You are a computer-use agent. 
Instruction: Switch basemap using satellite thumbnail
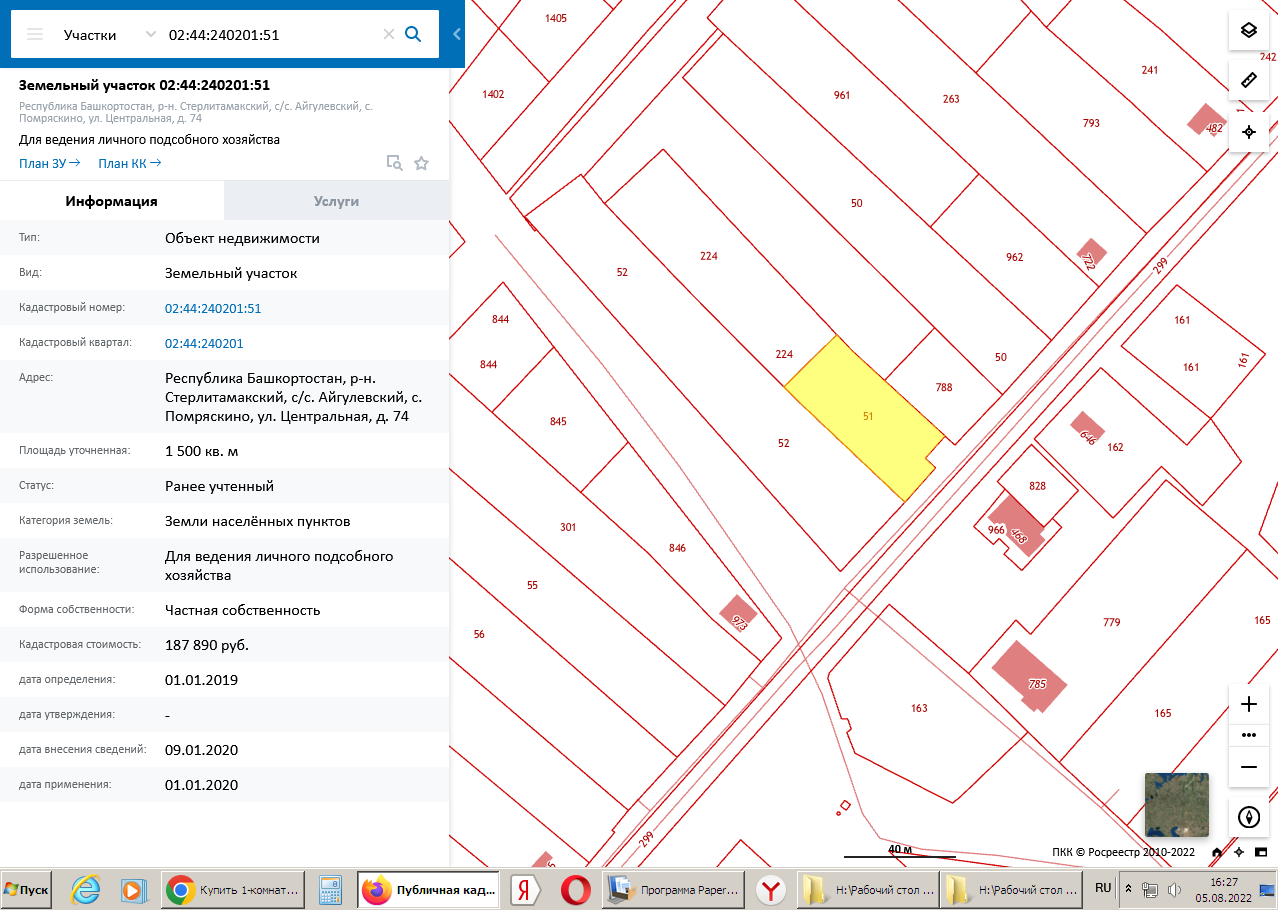click(x=1176, y=805)
